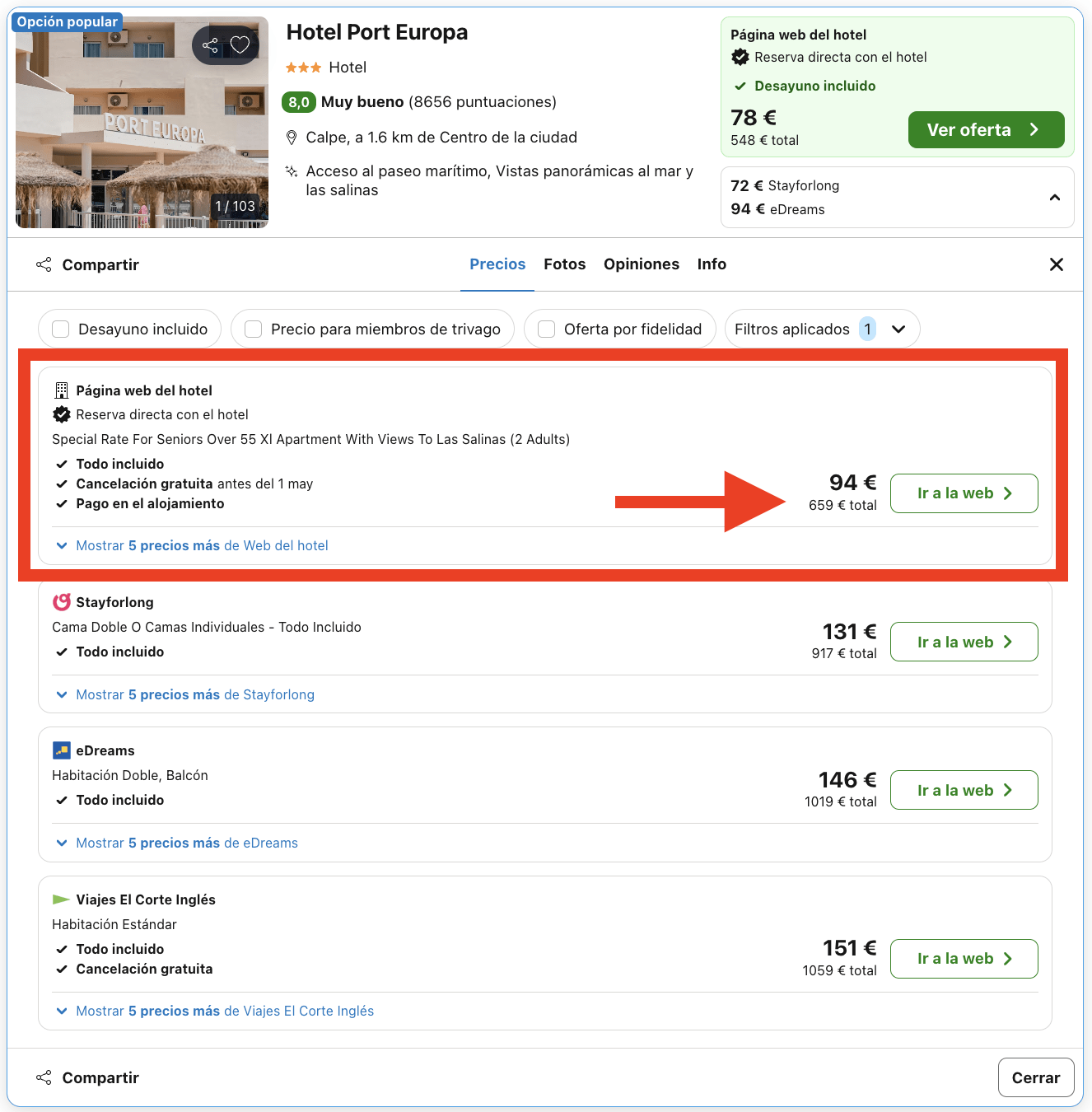
Task: Save hotel by clicking the heart icon
Action: pyautogui.click(x=240, y=45)
